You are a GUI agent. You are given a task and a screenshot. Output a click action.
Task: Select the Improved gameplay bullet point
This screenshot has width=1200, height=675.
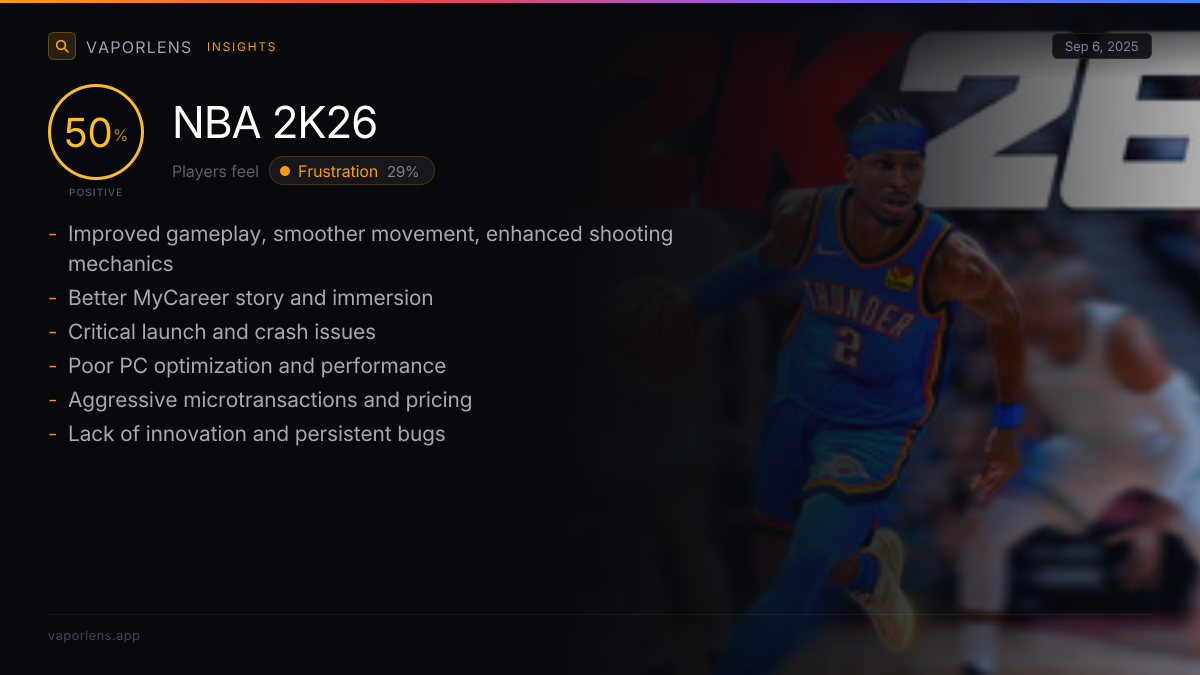(370, 248)
